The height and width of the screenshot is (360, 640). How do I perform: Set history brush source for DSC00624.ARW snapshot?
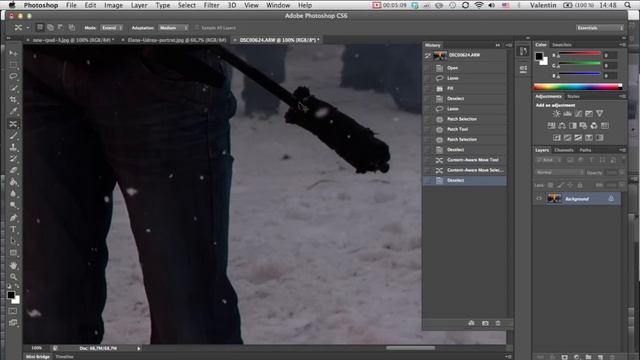(427, 55)
